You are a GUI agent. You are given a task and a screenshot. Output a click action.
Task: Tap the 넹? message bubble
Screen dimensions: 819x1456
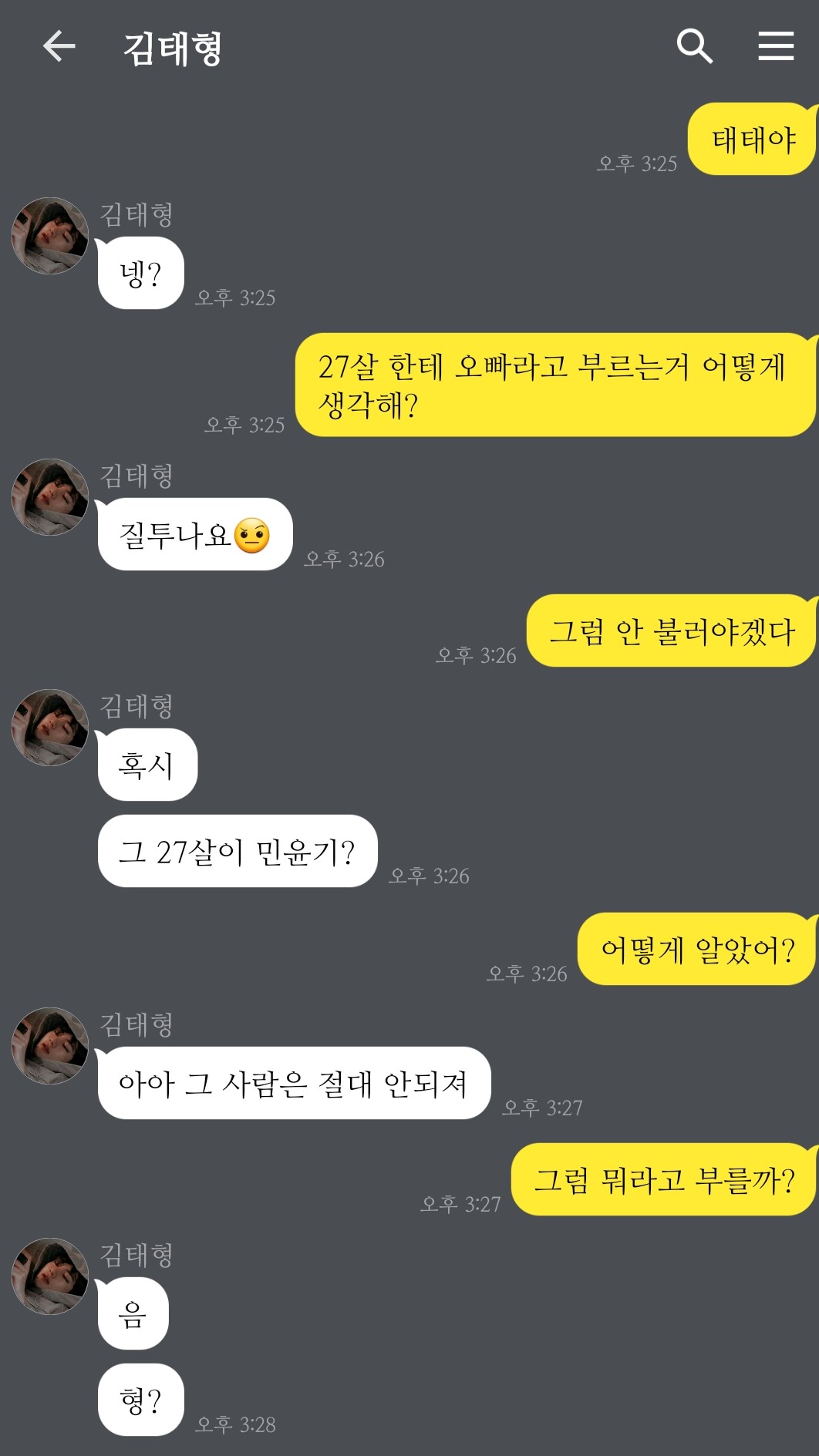(140, 273)
